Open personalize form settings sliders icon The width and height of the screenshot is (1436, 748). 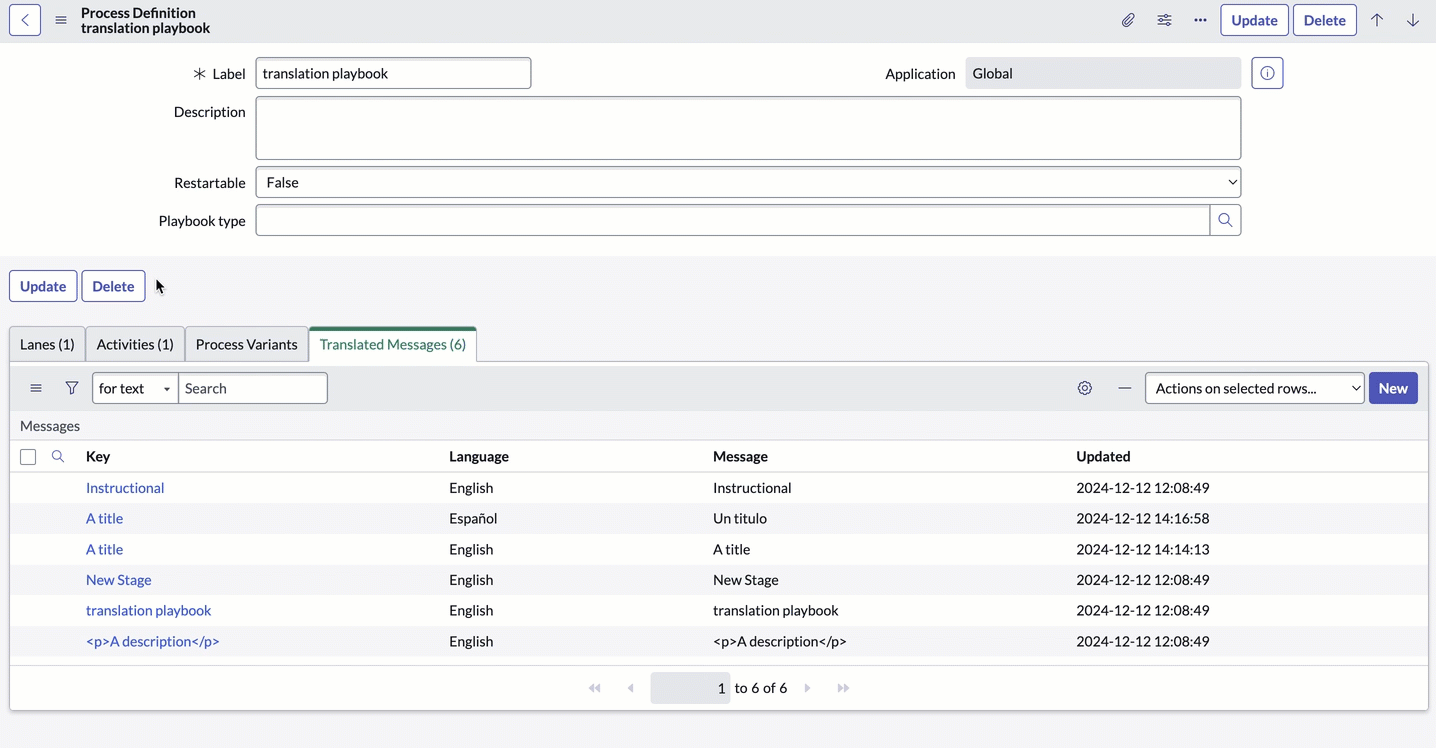click(x=1164, y=20)
